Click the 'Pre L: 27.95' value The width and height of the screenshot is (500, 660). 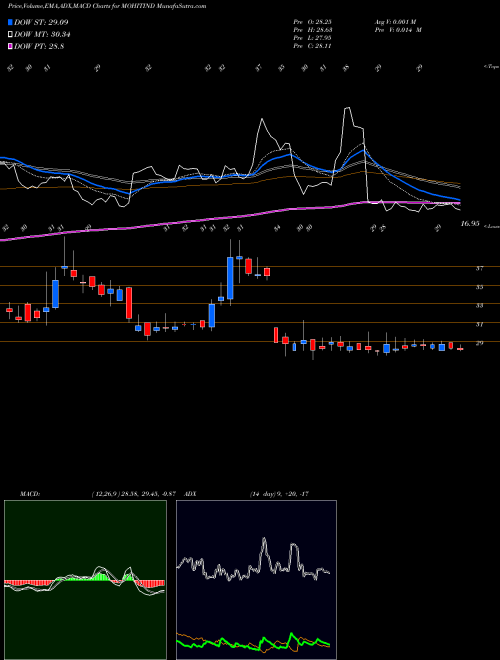click(x=313, y=38)
